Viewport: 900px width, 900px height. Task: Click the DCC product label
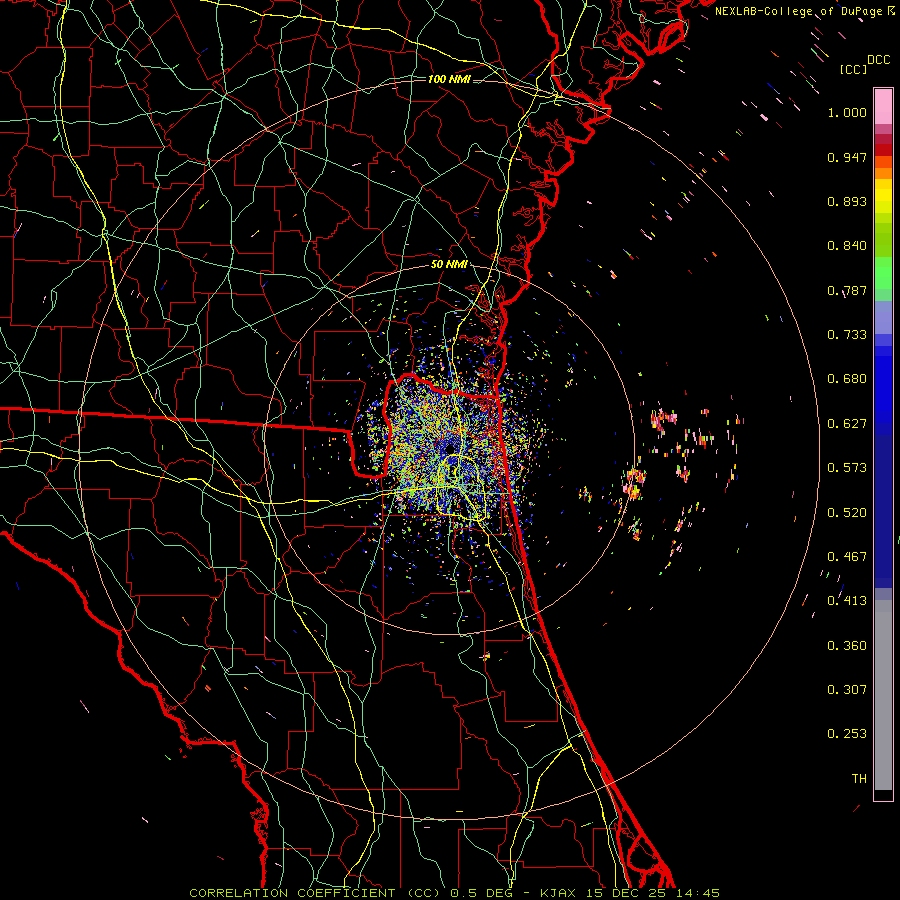[878, 60]
